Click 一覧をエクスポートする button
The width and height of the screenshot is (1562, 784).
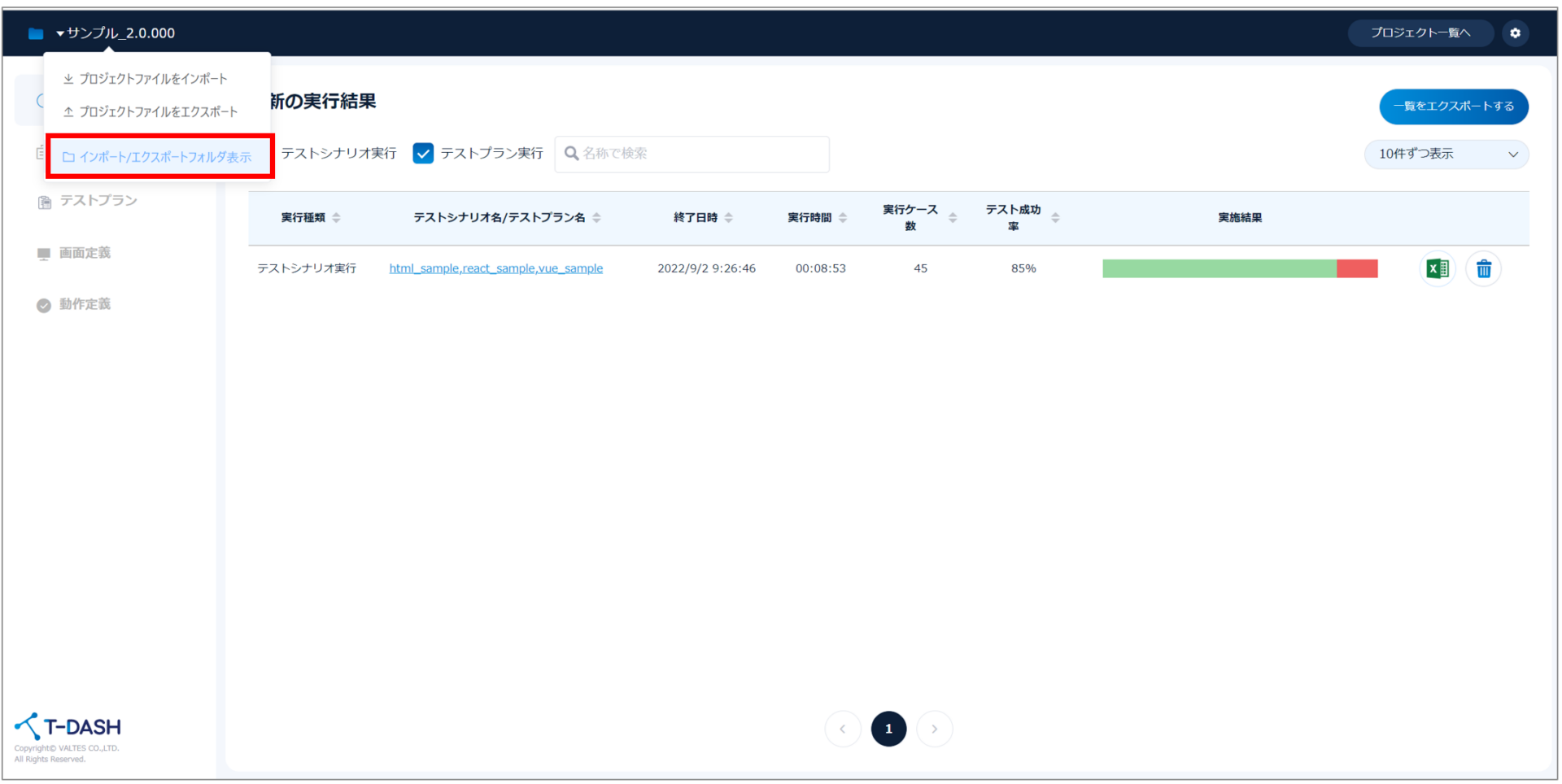tap(1453, 107)
